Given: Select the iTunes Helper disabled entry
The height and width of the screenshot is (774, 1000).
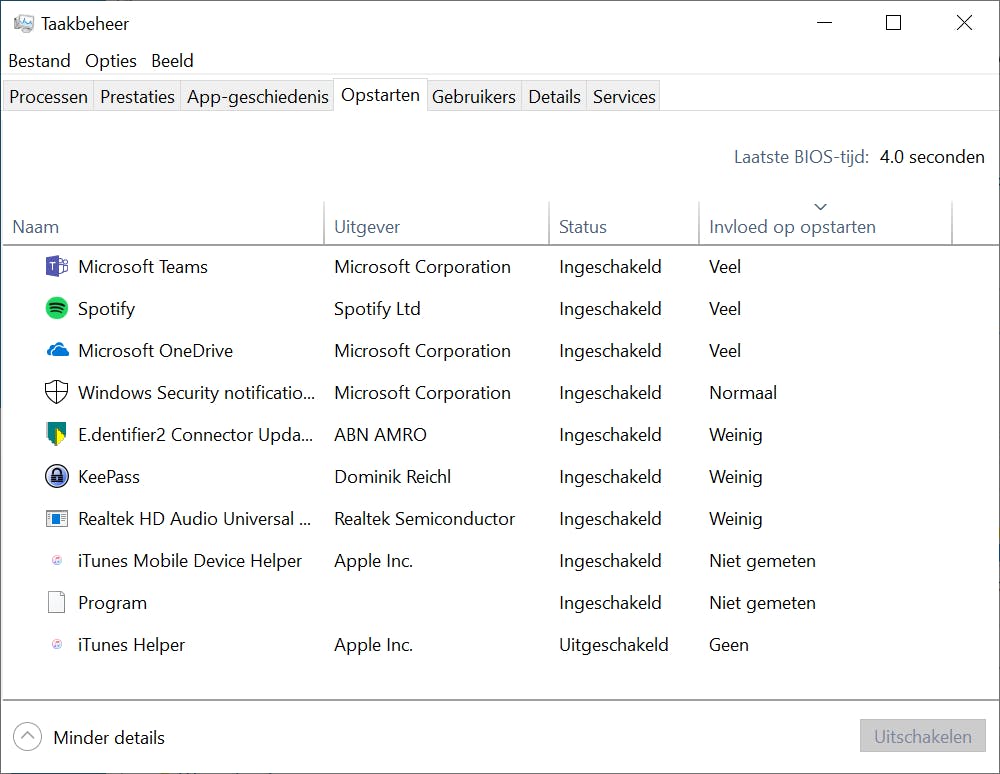Looking at the screenshot, I should click(132, 645).
